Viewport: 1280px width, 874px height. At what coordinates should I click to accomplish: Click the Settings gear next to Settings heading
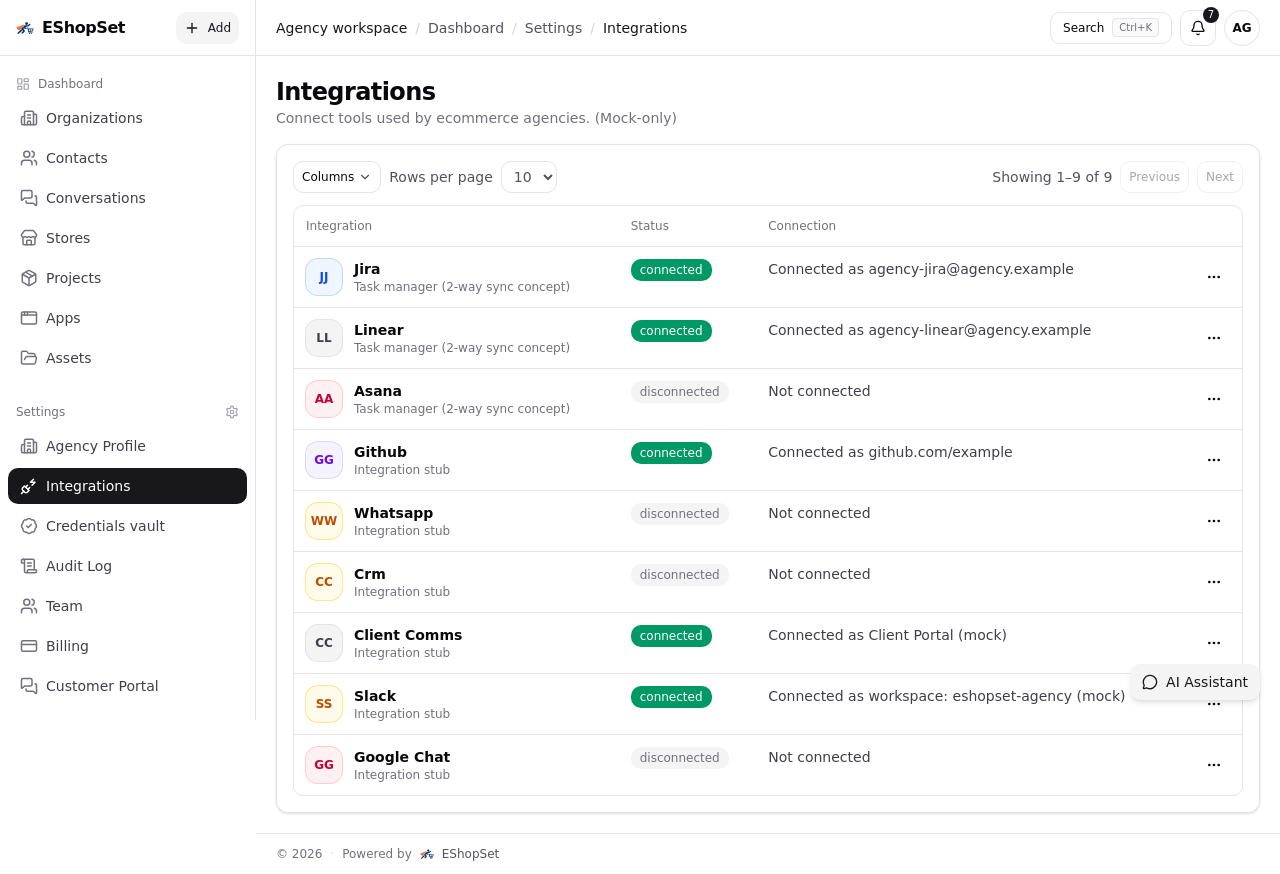coord(232,412)
